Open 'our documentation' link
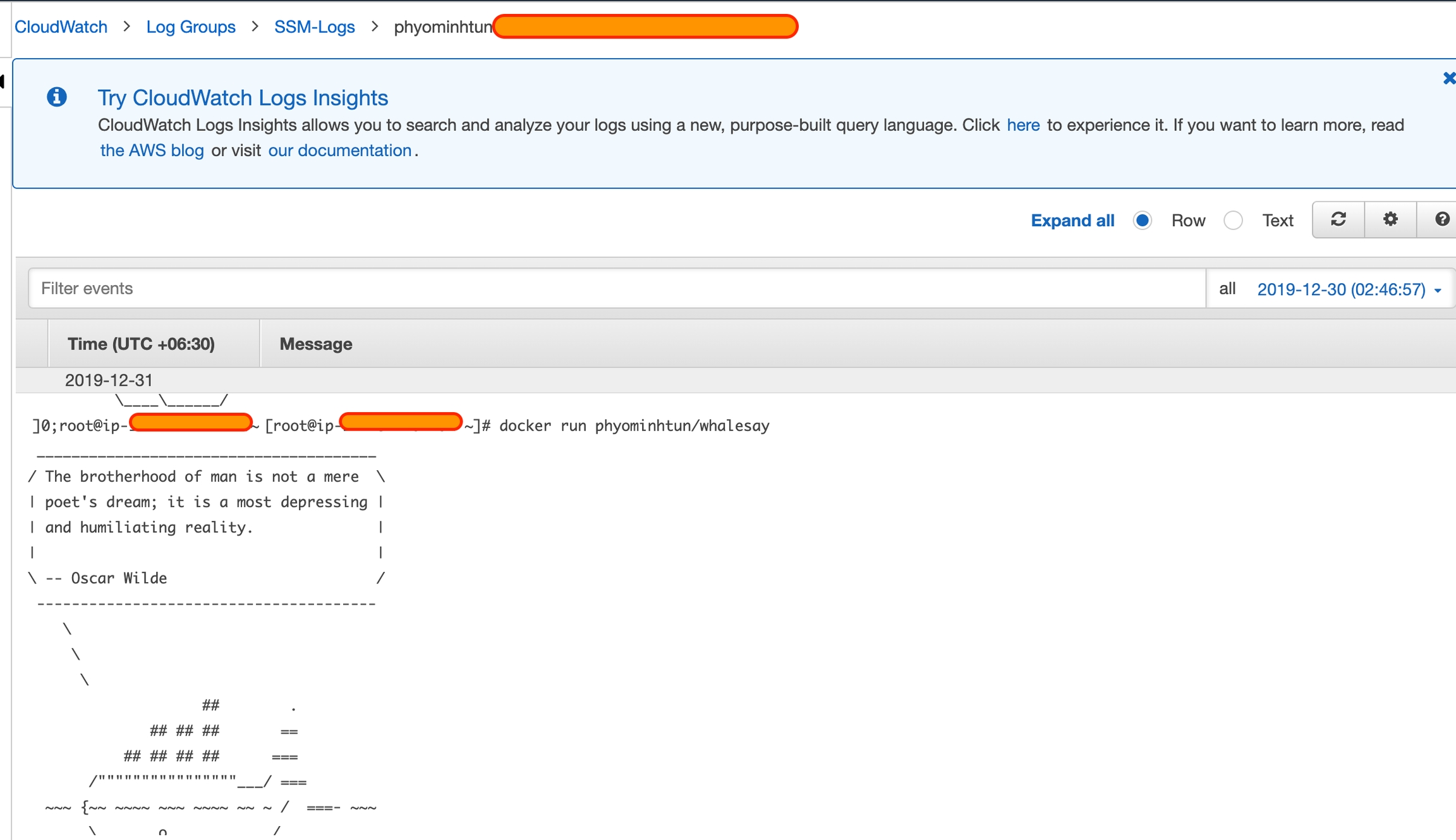 coord(339,150)
